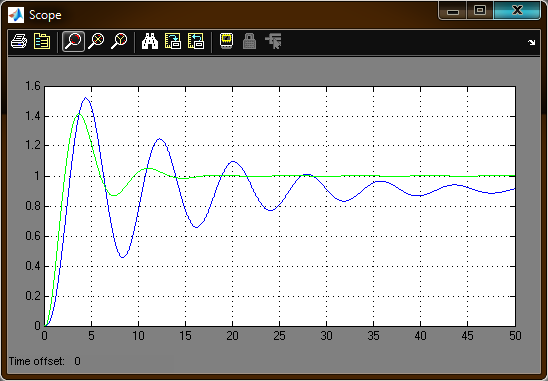Click the Scope window title text
Screen dimensions: 548x381
(x=45, y=15)
